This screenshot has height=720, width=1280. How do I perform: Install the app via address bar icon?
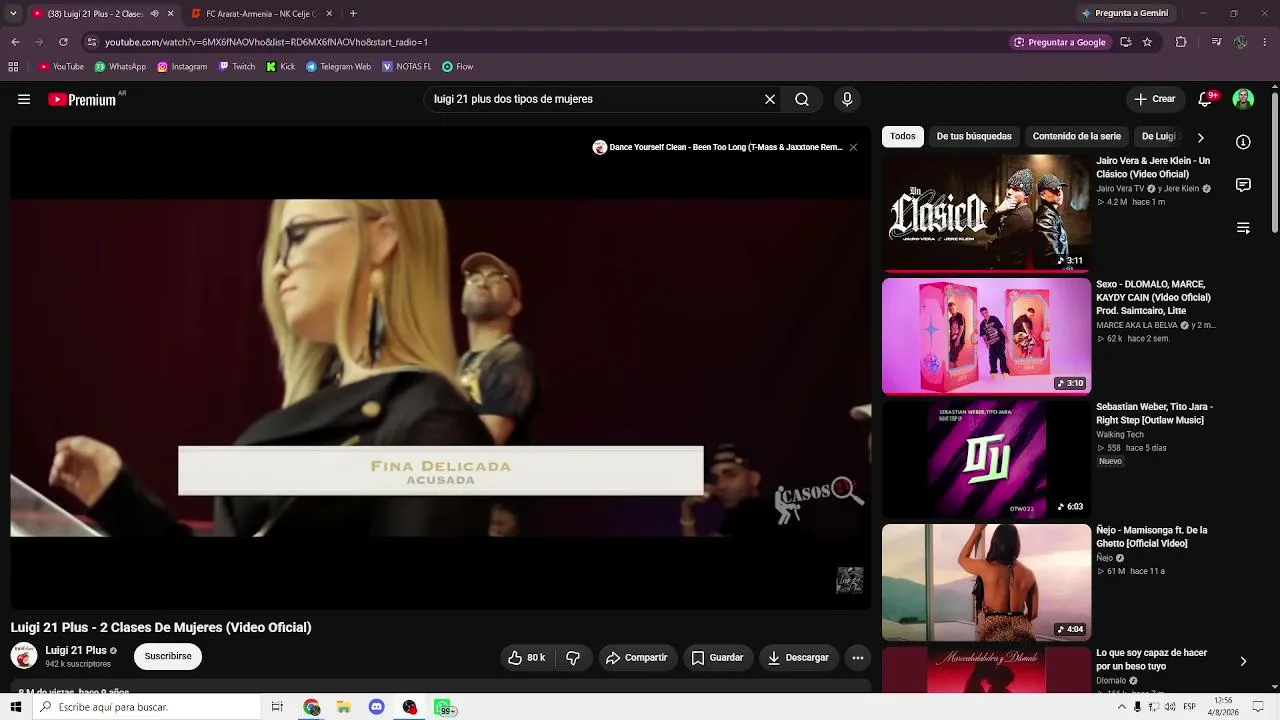click(1126, 42)
